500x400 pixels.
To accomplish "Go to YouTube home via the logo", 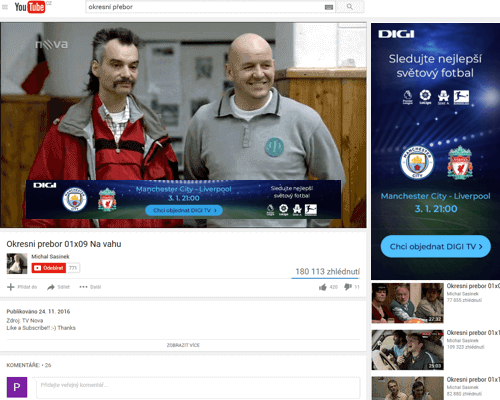I will tap(30, 7).
